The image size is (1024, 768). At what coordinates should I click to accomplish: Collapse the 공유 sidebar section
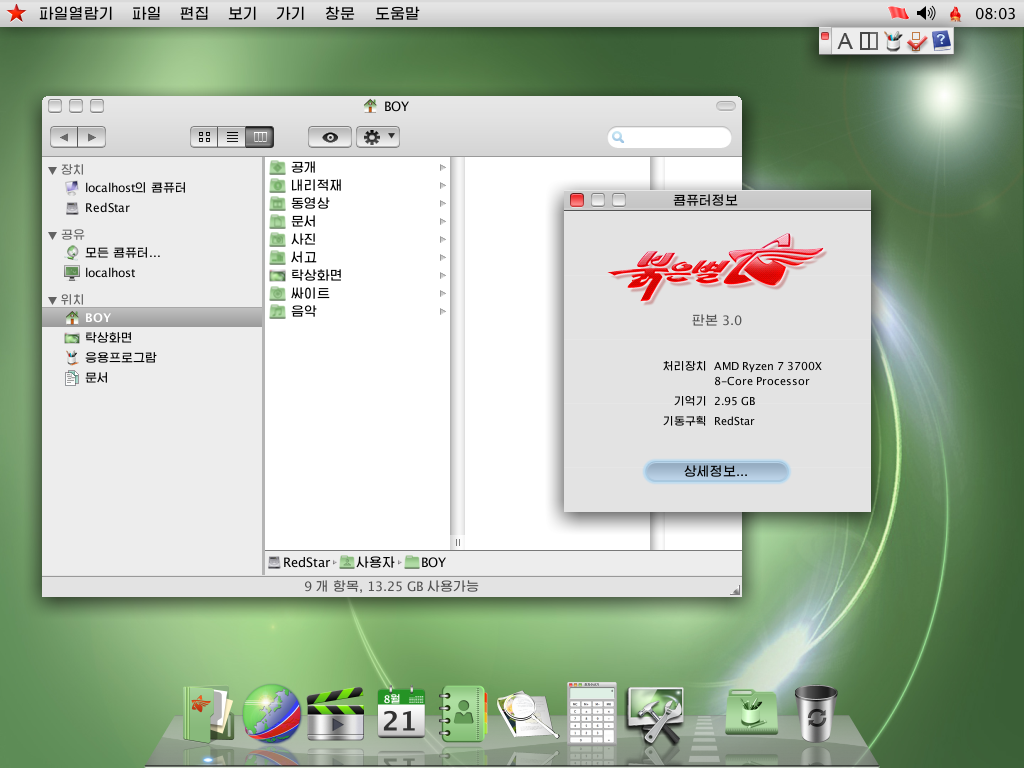(52, 235)
